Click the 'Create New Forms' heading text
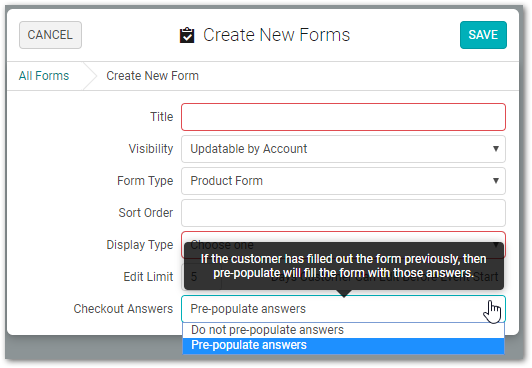 click(276, 35)
